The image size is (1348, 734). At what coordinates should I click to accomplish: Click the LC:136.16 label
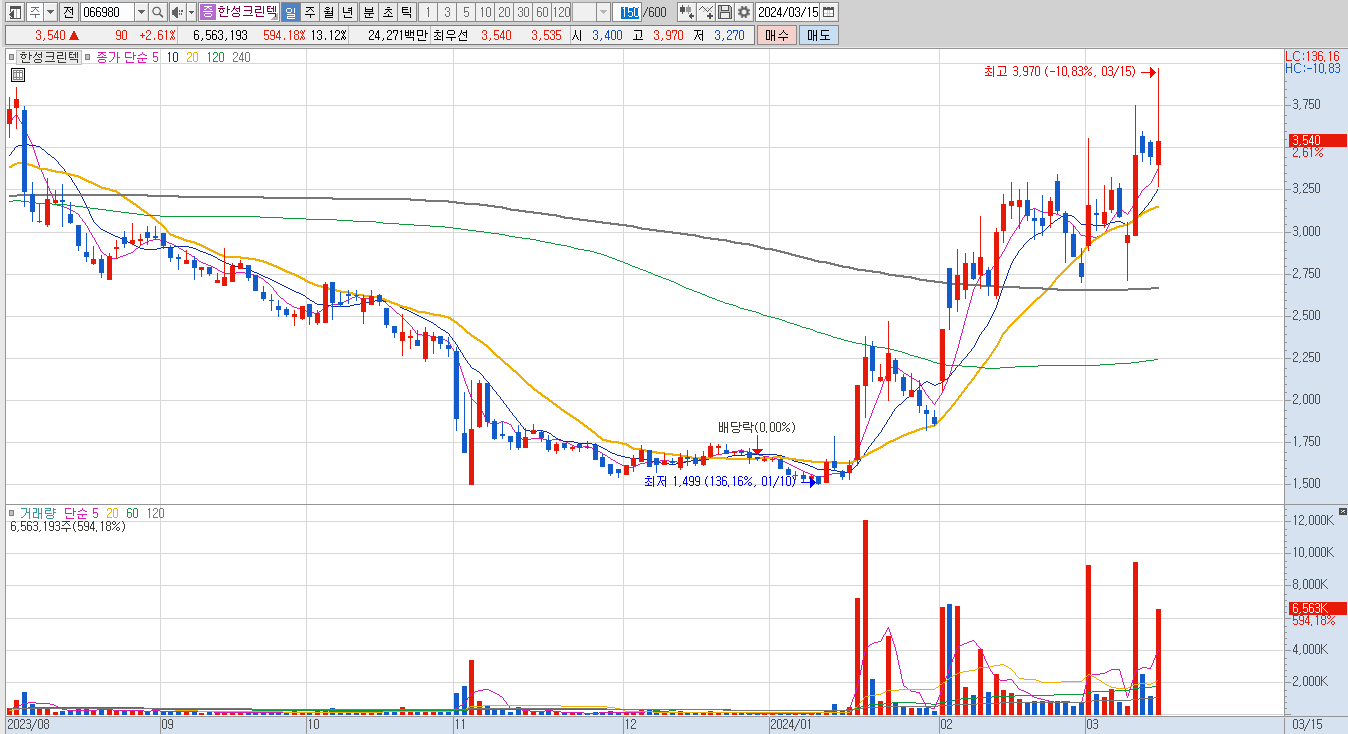(x=1313, y=56)
